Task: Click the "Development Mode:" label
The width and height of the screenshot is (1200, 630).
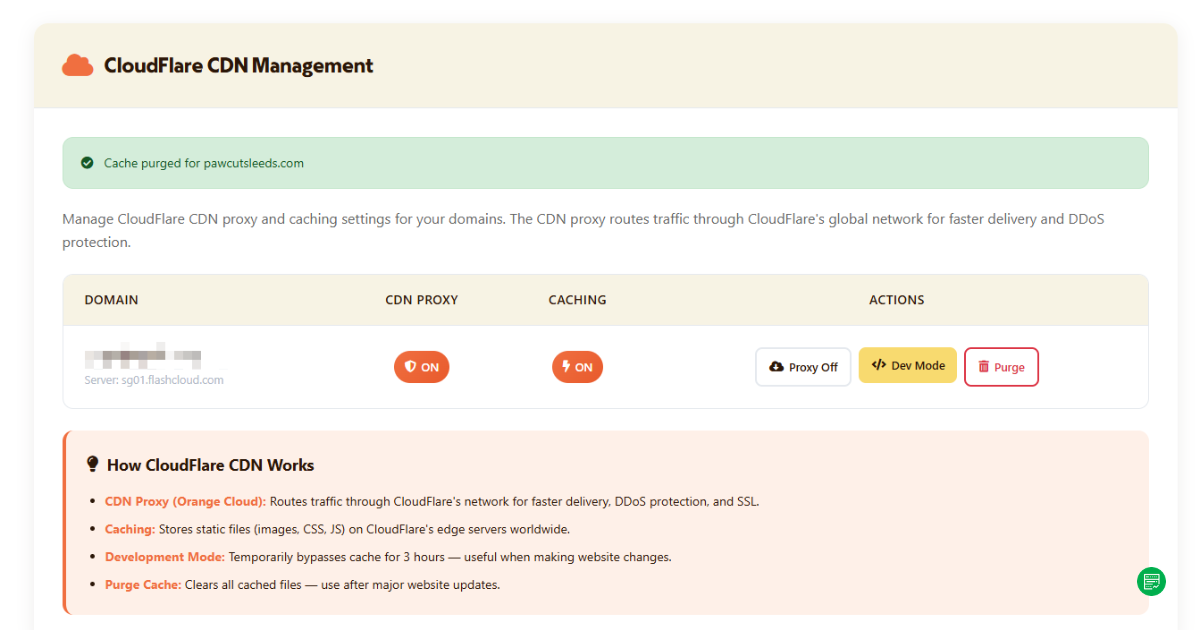Action: tap(165, 557)
